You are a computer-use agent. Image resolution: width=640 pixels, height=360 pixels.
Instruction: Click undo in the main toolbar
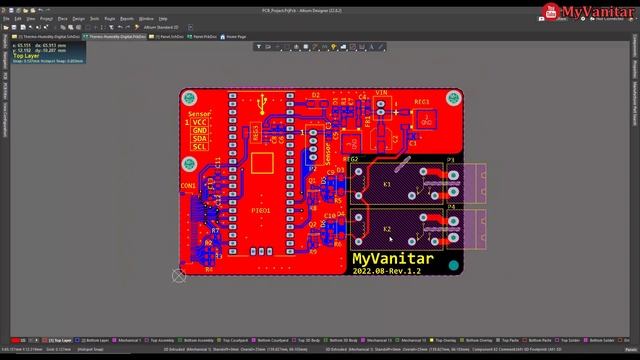click(119, 27)
